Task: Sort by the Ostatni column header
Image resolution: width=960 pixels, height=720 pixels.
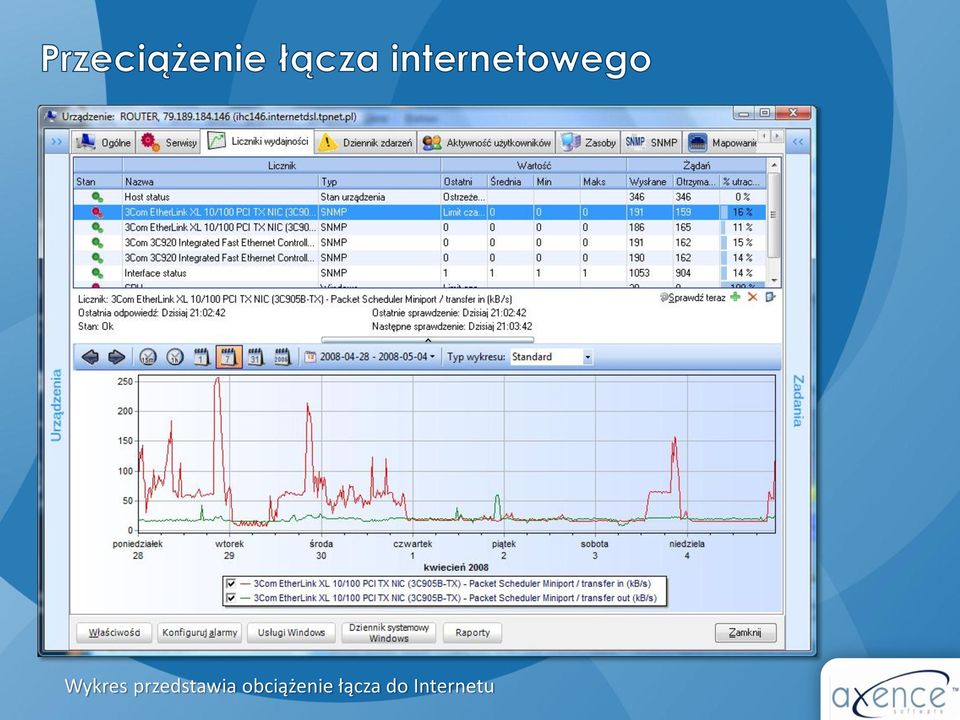Action: (x=464, y=182)
